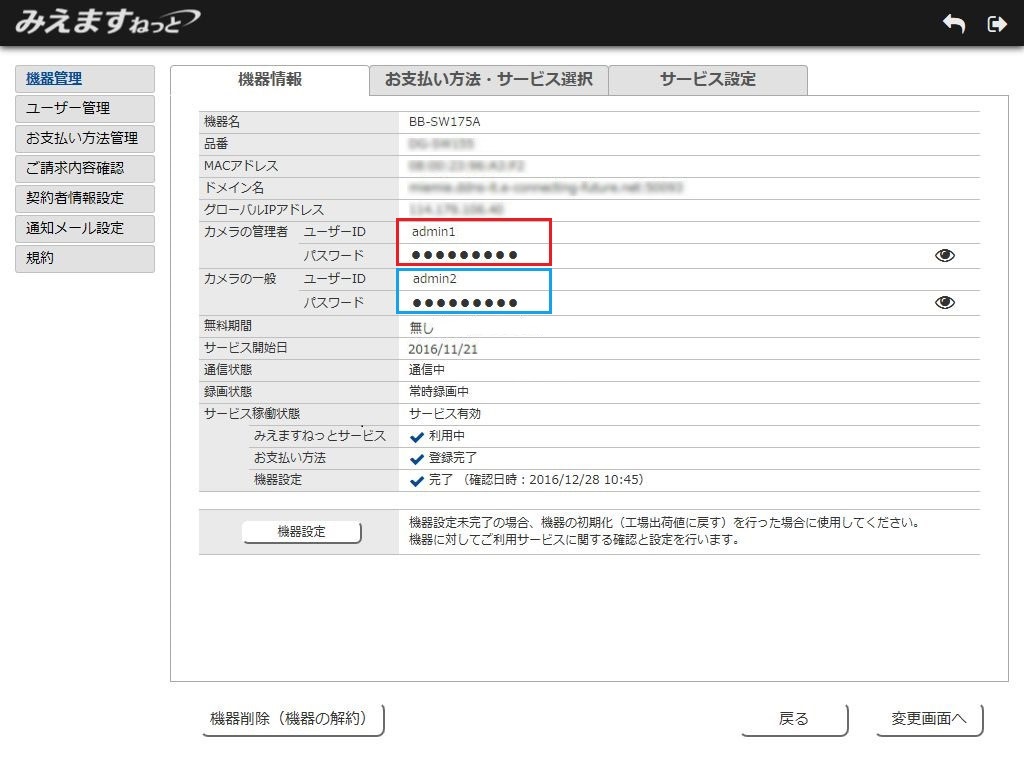Open 契約者情報設定 in sidebar

pos(85,199)
